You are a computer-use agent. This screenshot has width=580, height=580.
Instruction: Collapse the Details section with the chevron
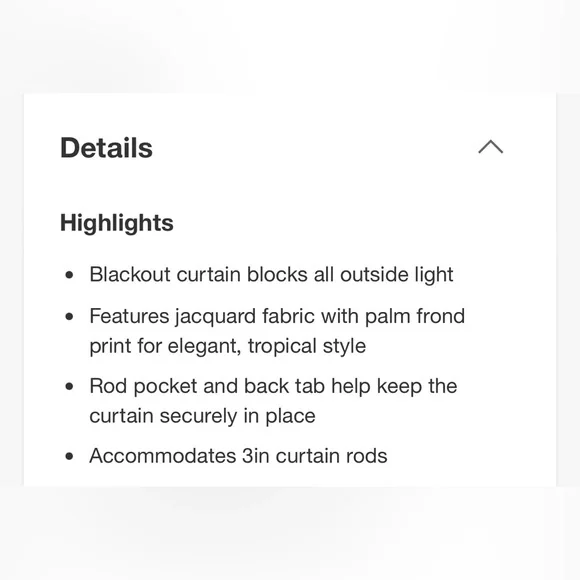[490, 146]
